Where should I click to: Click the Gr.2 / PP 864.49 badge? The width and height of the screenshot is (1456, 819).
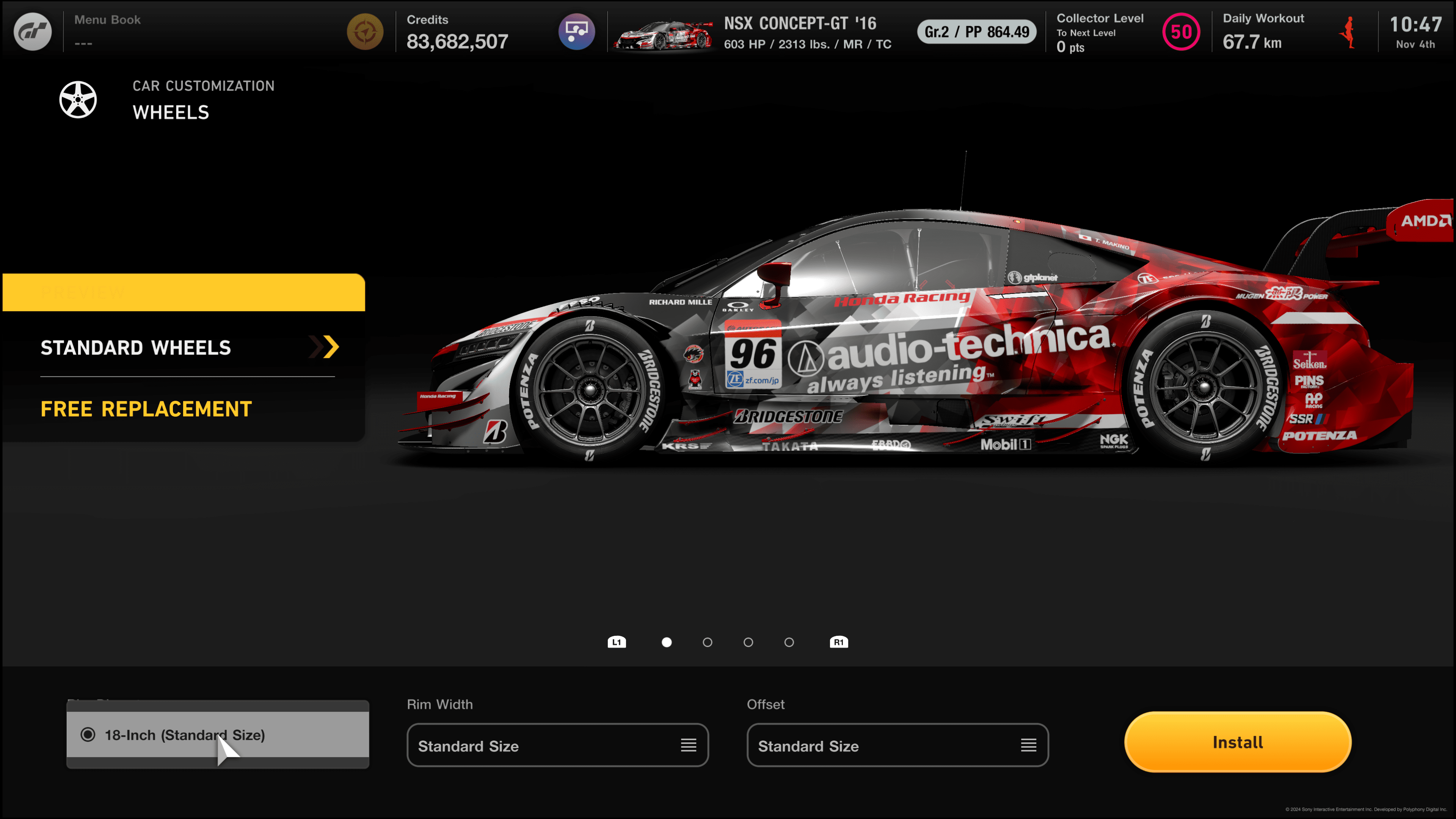click(x=976, y=31)
